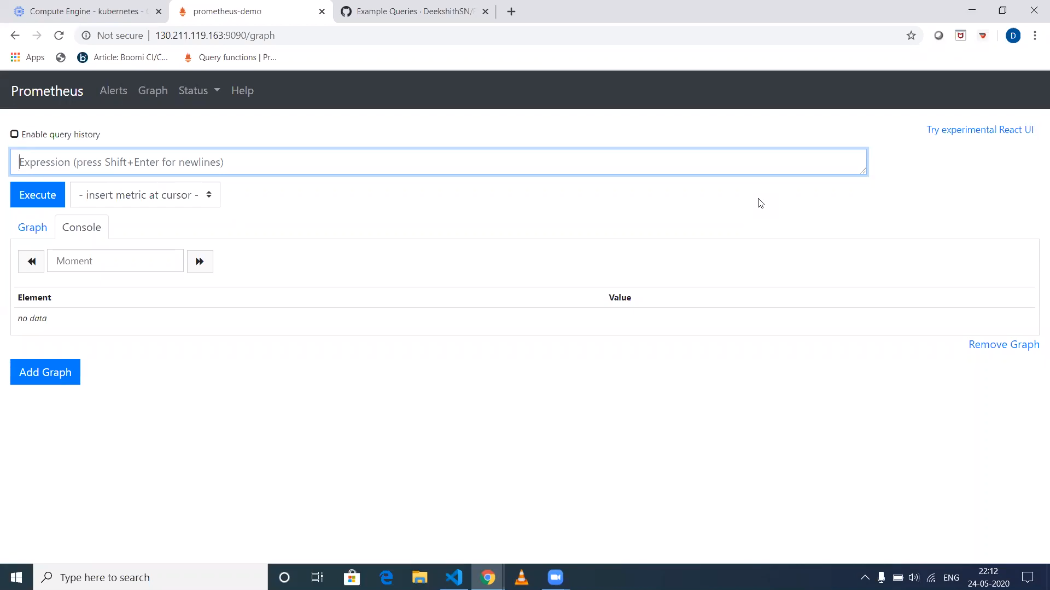
Task: Click Chrome icon in taskbar
Action: coord(488,577)
